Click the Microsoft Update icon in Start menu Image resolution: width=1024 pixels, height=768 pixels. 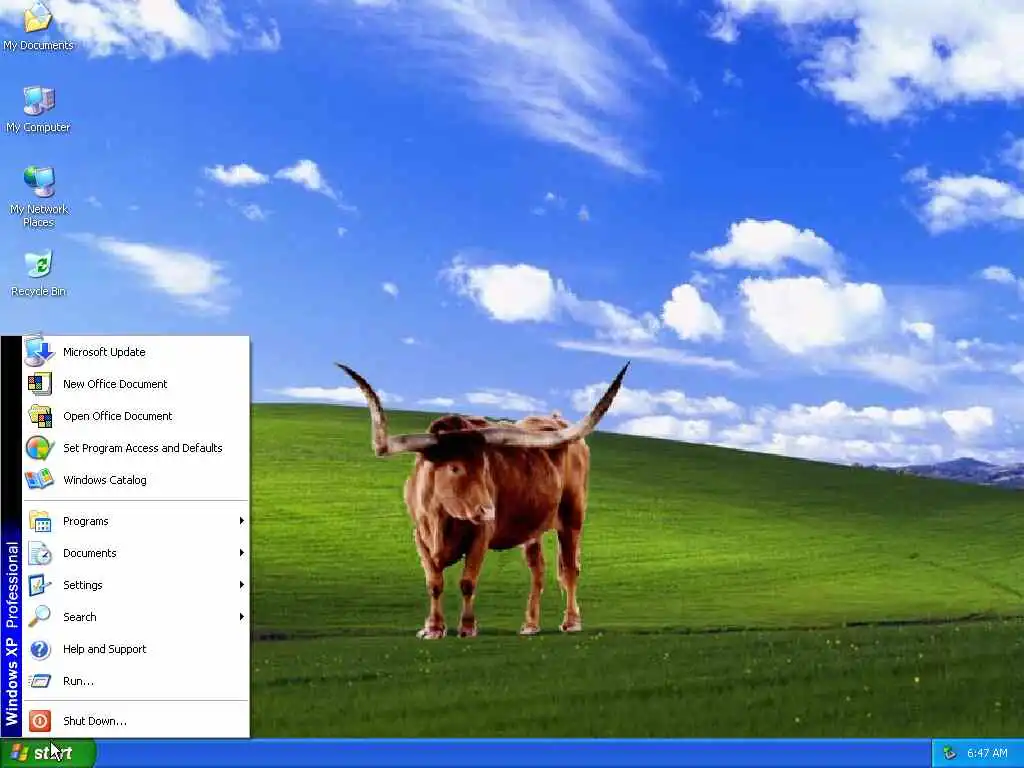39,351
